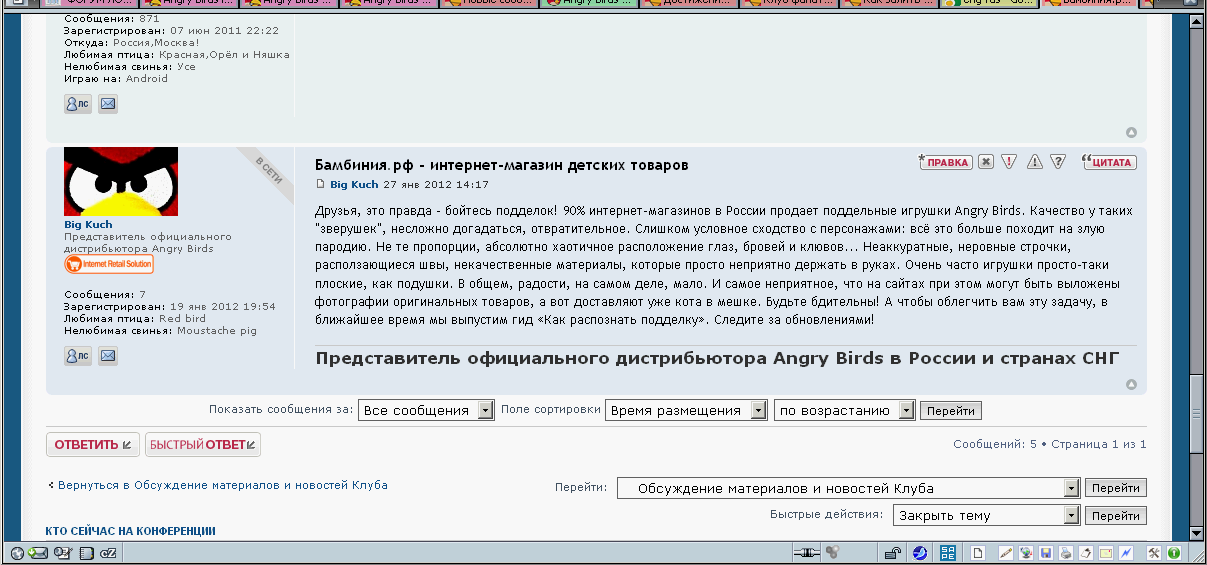Open the Big Kuch author link beside the post date
The image size is (1207, 565).
point(354,185)
